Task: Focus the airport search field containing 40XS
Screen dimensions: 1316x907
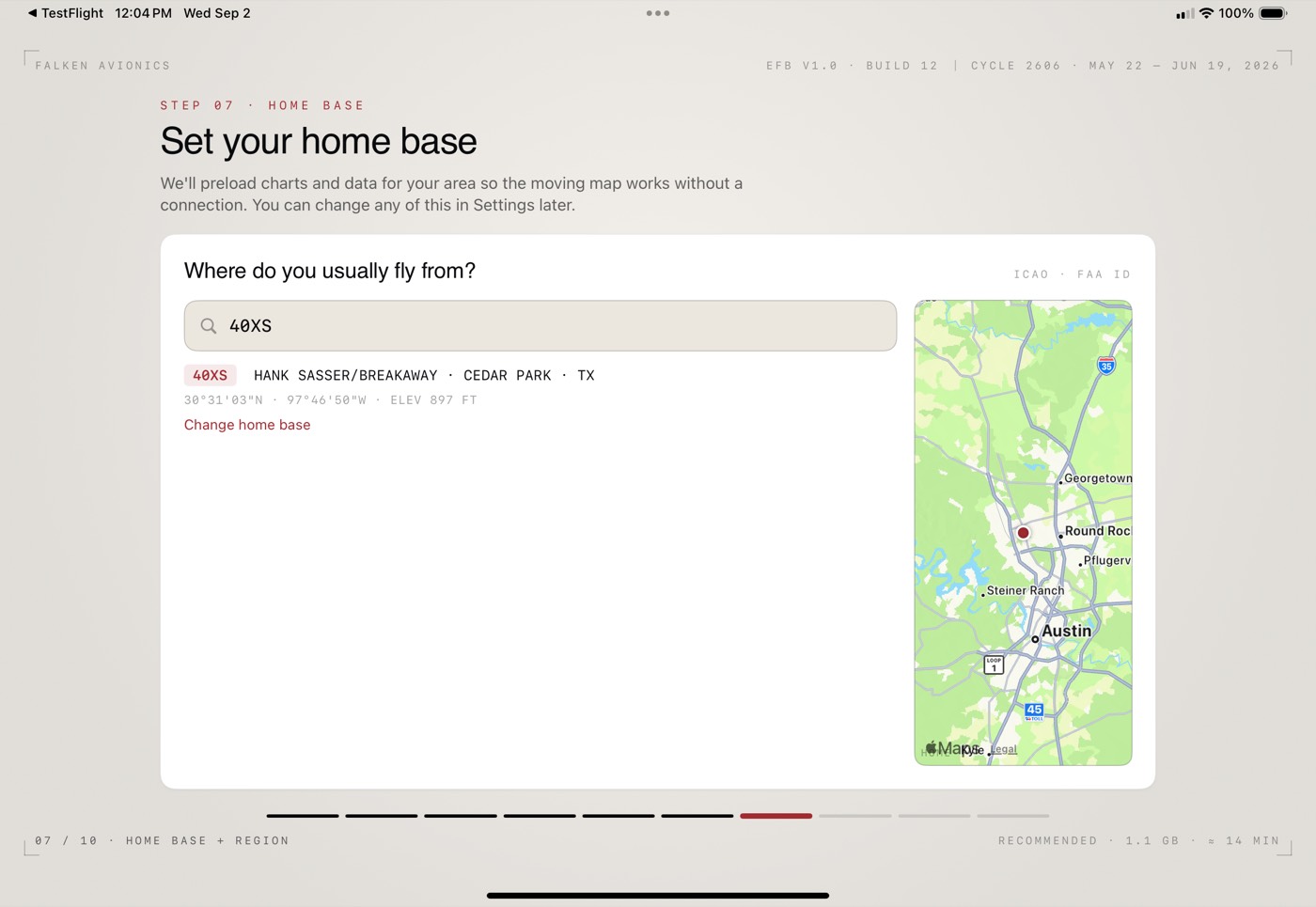Action: [x=540, y=326]
